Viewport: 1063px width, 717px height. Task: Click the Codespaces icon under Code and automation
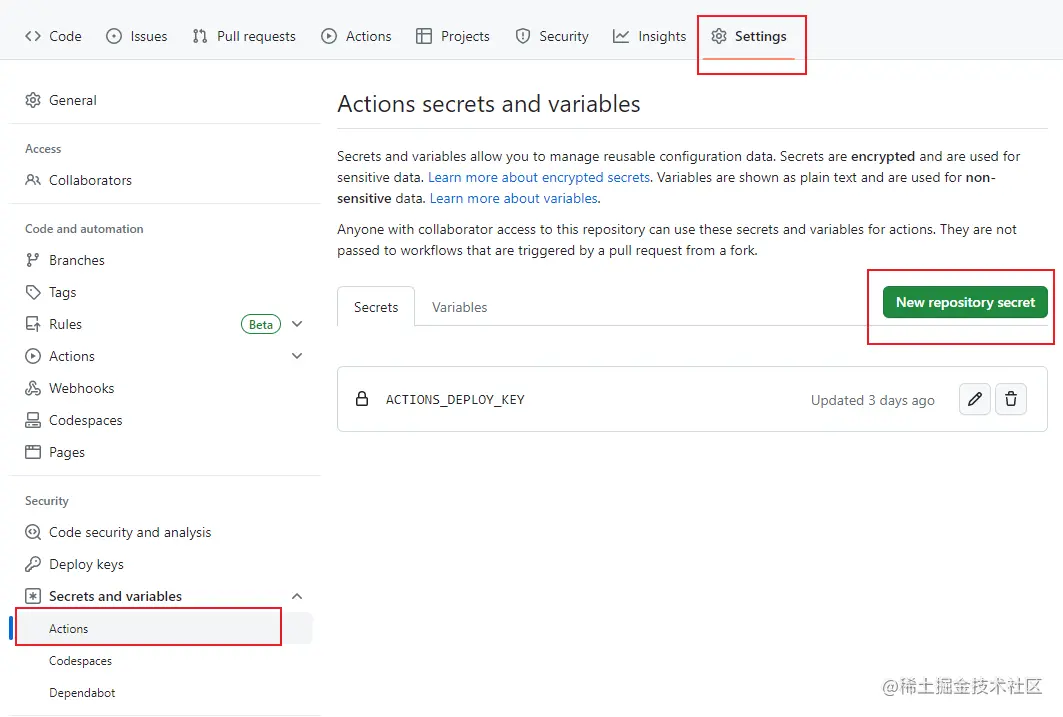coord(33,420)
